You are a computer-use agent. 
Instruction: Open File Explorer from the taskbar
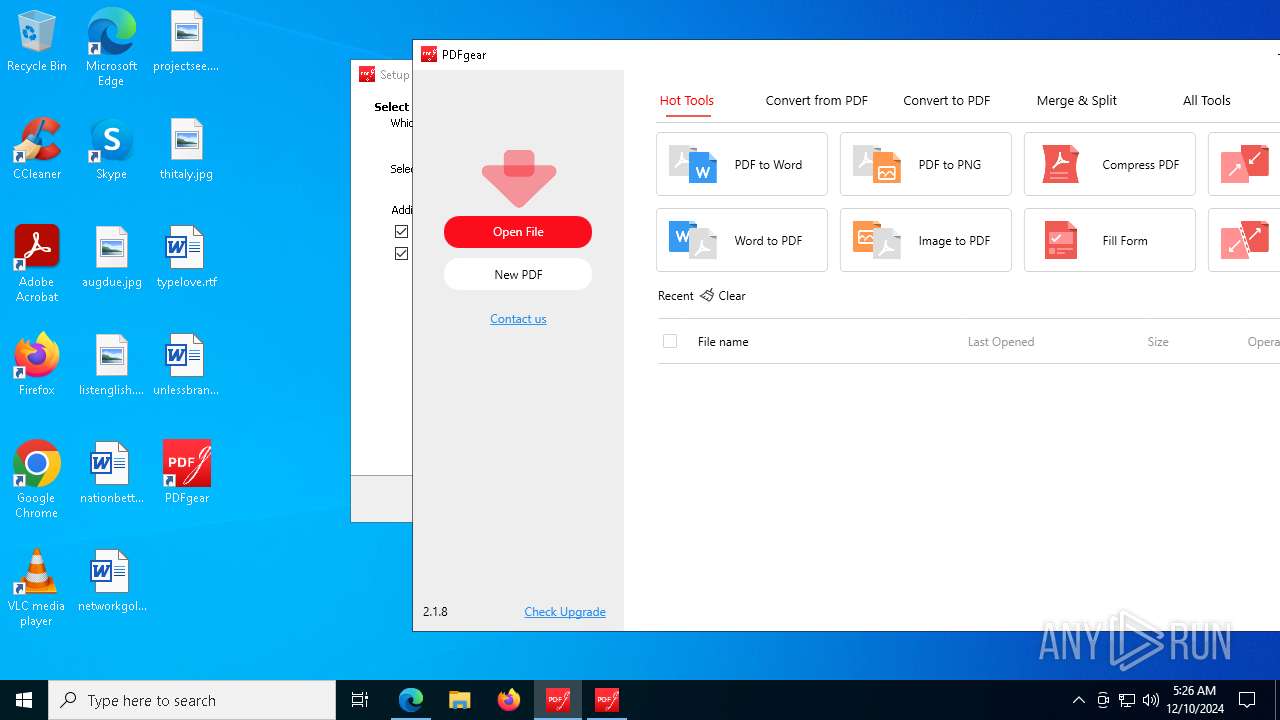[x=460, y=700]
